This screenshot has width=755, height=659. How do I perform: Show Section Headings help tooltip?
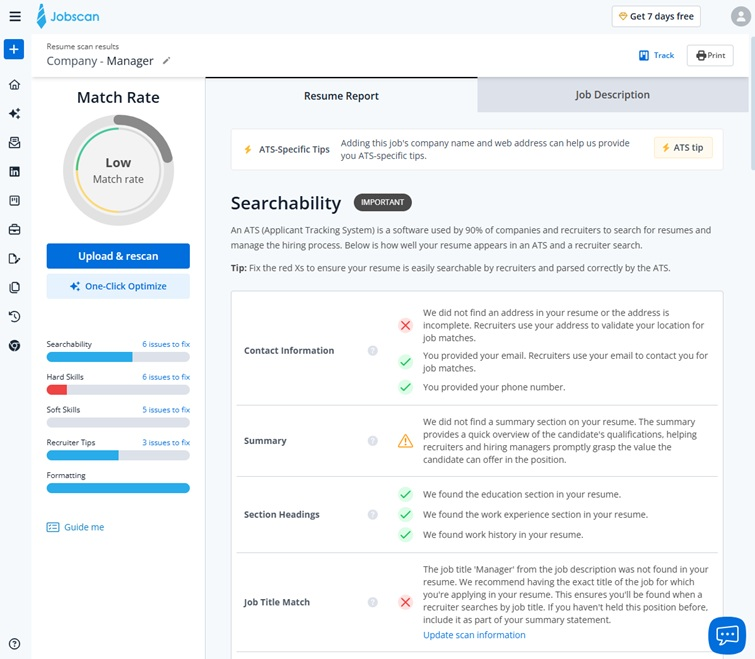(373, 515)
